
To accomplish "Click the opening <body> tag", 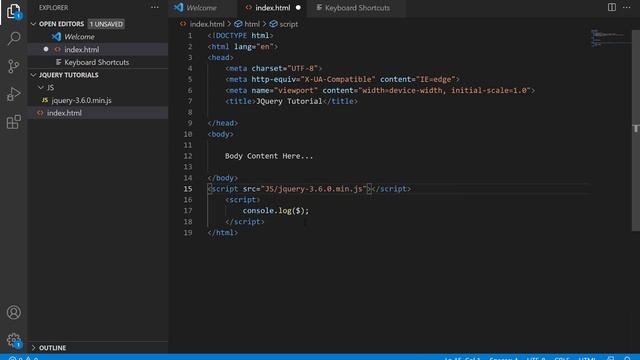I will tap(220, 134).
